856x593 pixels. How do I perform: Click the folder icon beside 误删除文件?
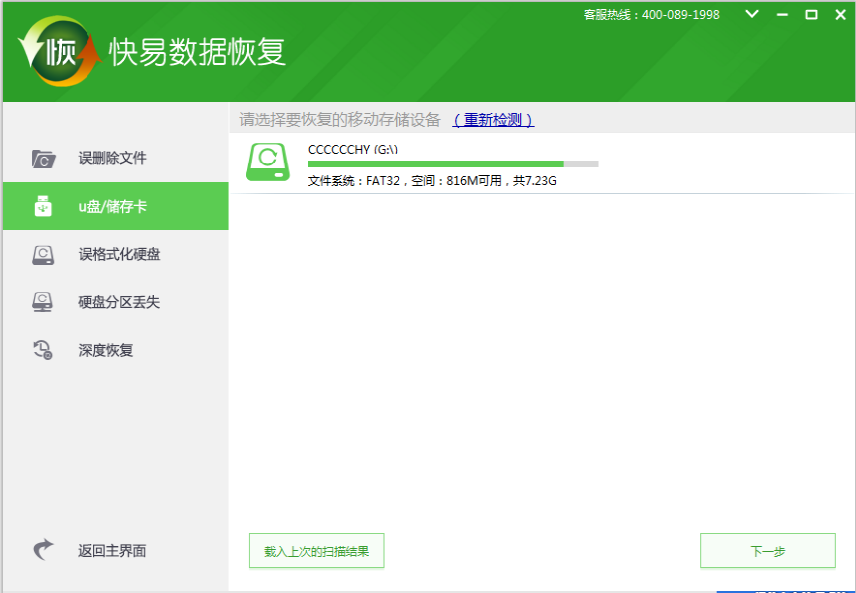43,158
